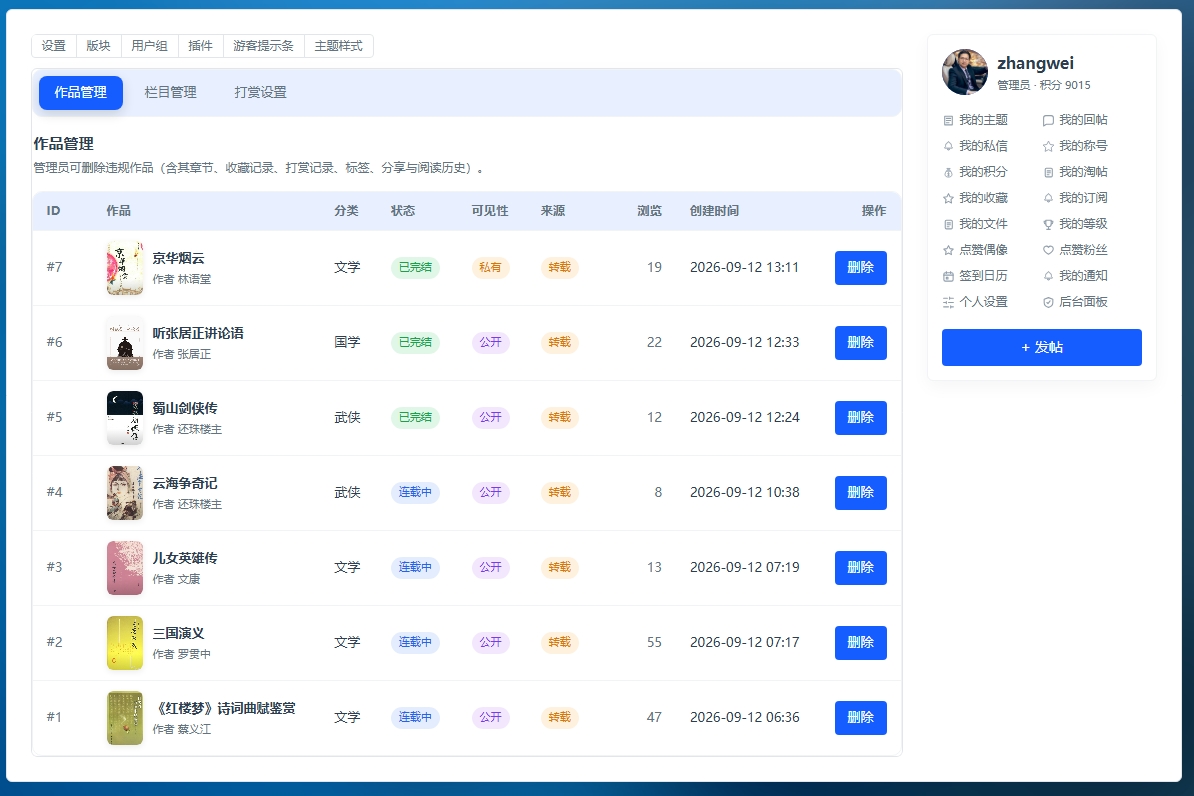This screenshot has height=796, width=1194.
Task: Click the 点赞偶像 star icon
Action: pyautogui.click(x=948, y=250)
